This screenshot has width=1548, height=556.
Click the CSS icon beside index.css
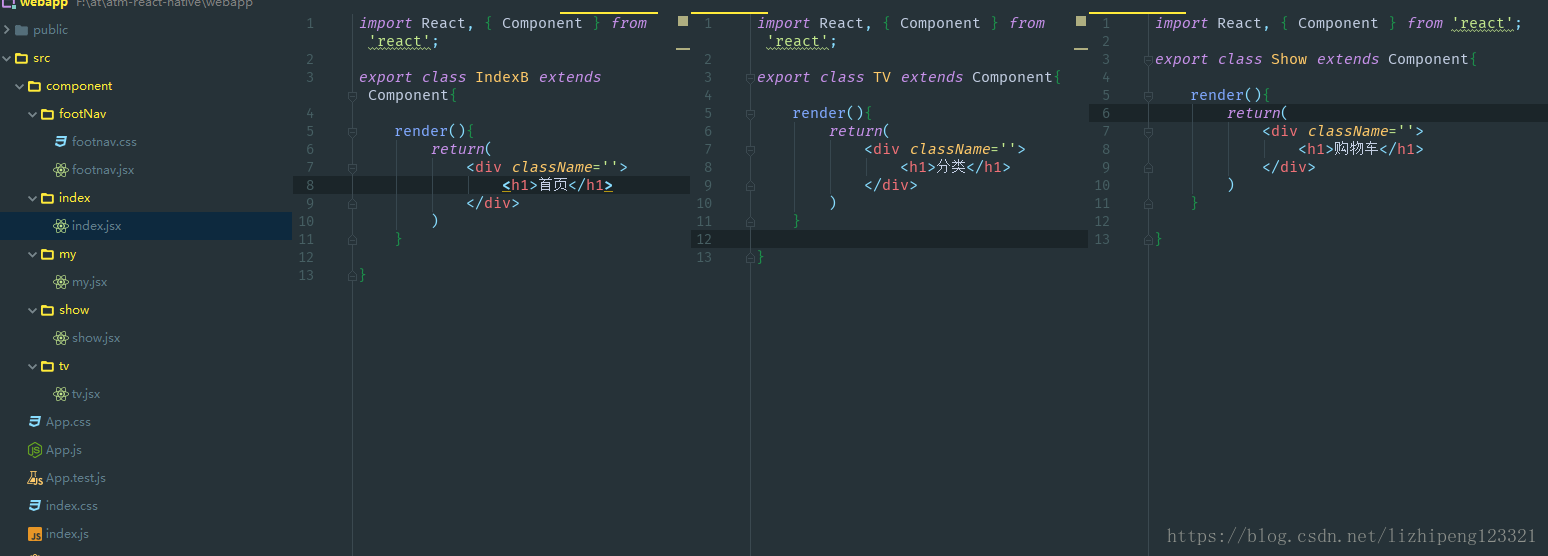(35, 506)
